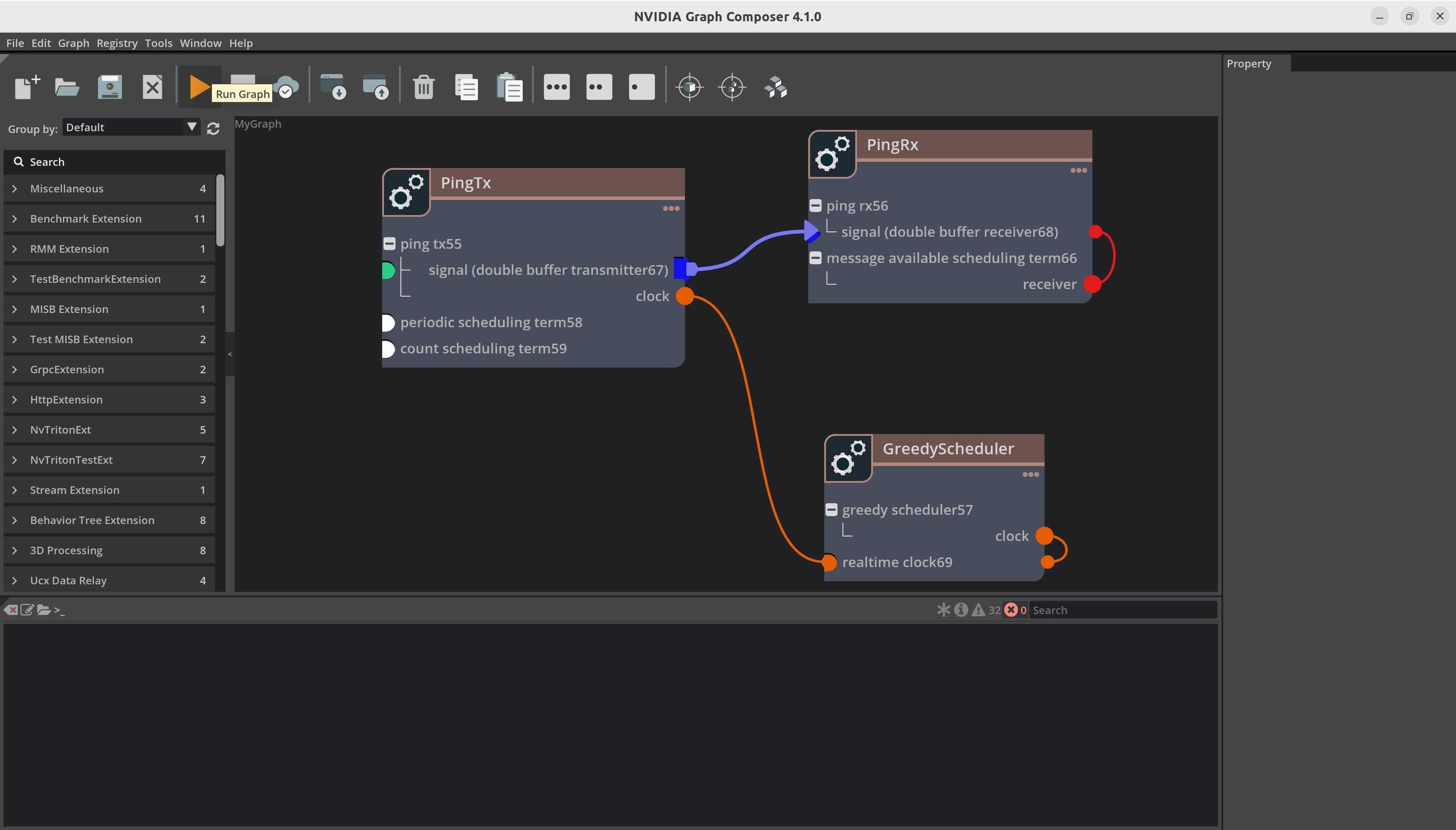Select the three-dots detail level icon
This screenshot has width=1456, height=830.
point(557,87)
